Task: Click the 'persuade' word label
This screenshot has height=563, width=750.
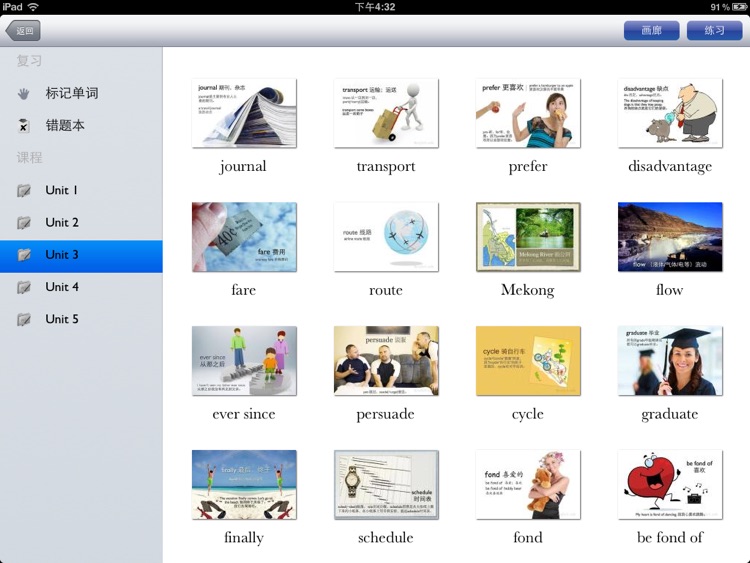Action: pos(386,415)
